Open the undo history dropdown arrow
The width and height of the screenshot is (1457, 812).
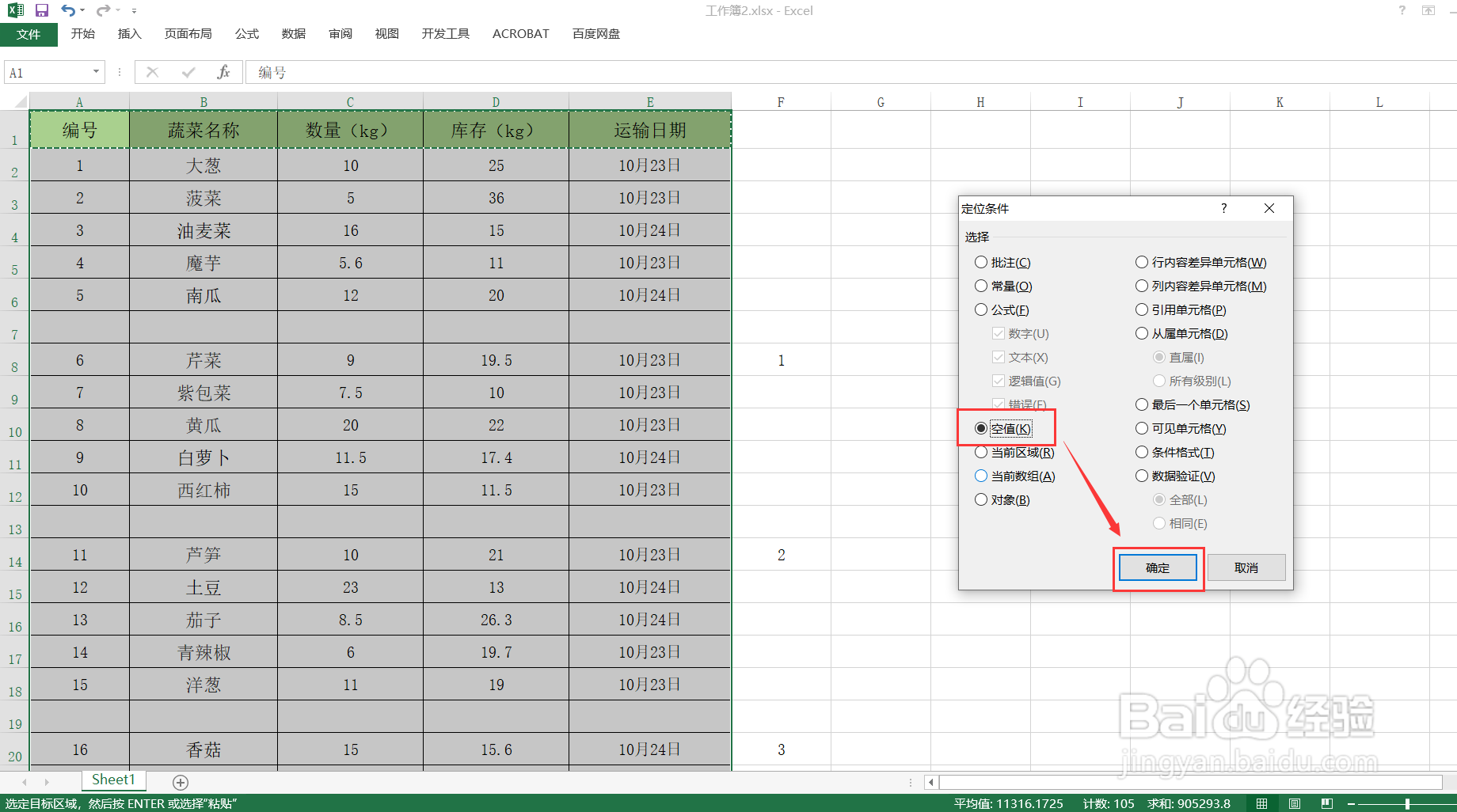tap(82, 10)
